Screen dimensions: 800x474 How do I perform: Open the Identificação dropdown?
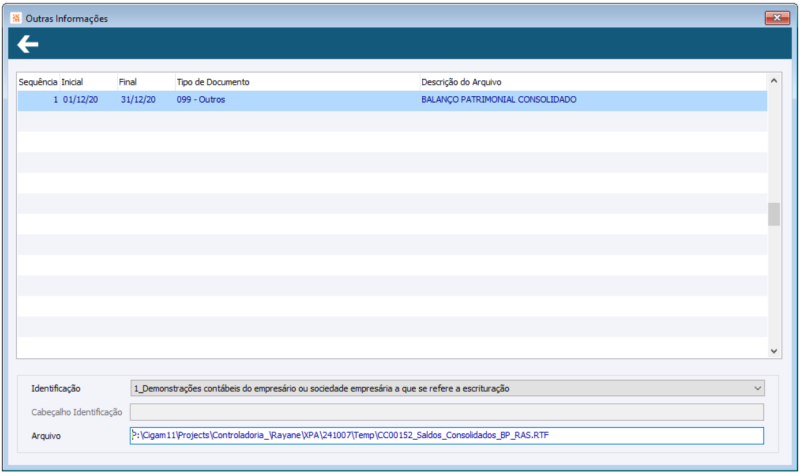pos(447,388)
